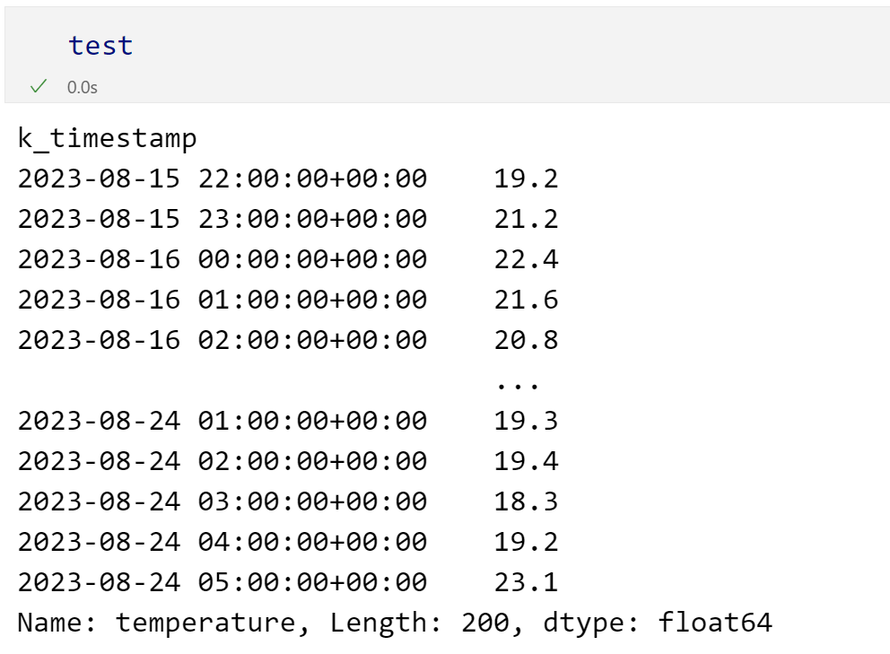Viewport: 890px width, 654px height.
Task: Click the 'Name: temperature' summary text
Action: coord(157,623)
